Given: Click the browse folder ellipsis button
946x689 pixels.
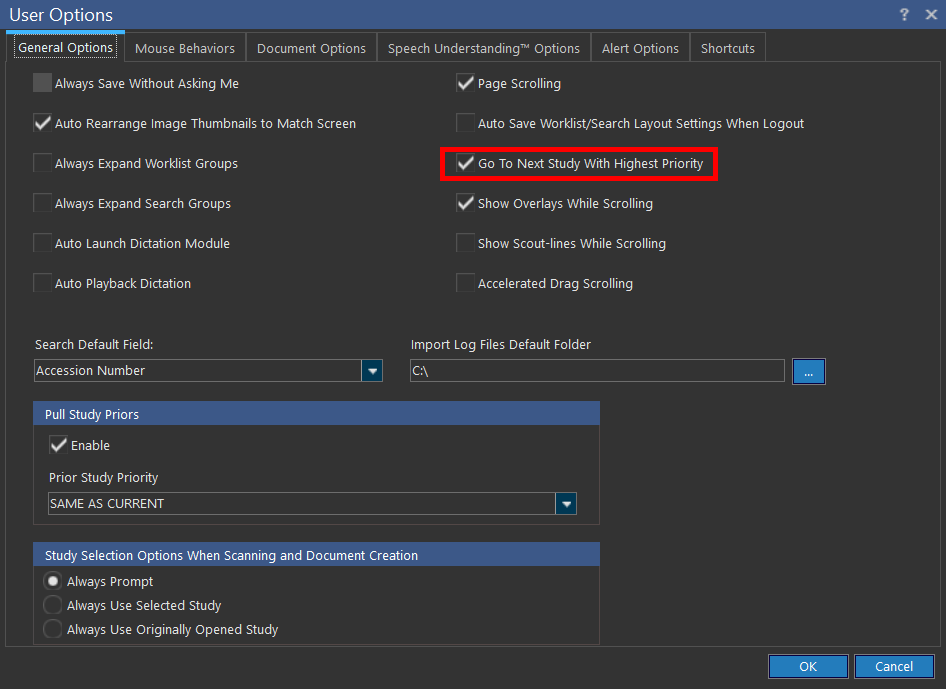Looking at the screenshot, I should click(x=808, y=371).
